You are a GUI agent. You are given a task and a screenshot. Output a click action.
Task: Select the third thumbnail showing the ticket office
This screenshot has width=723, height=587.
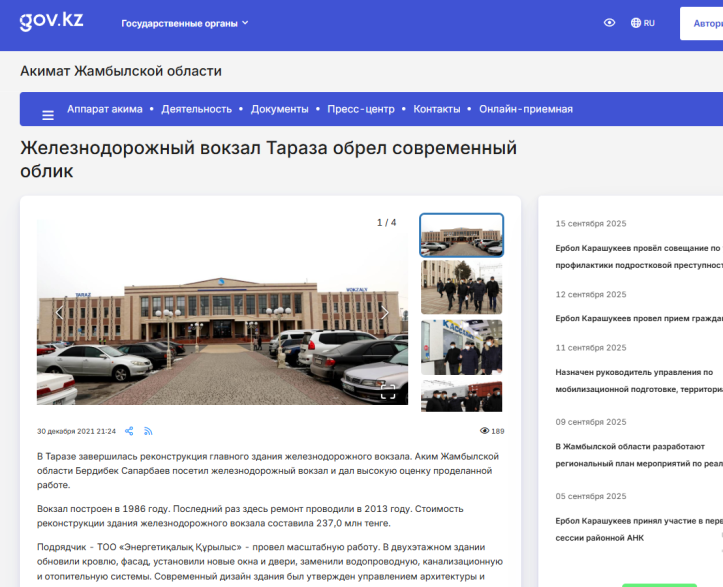(x=461, y=346)
